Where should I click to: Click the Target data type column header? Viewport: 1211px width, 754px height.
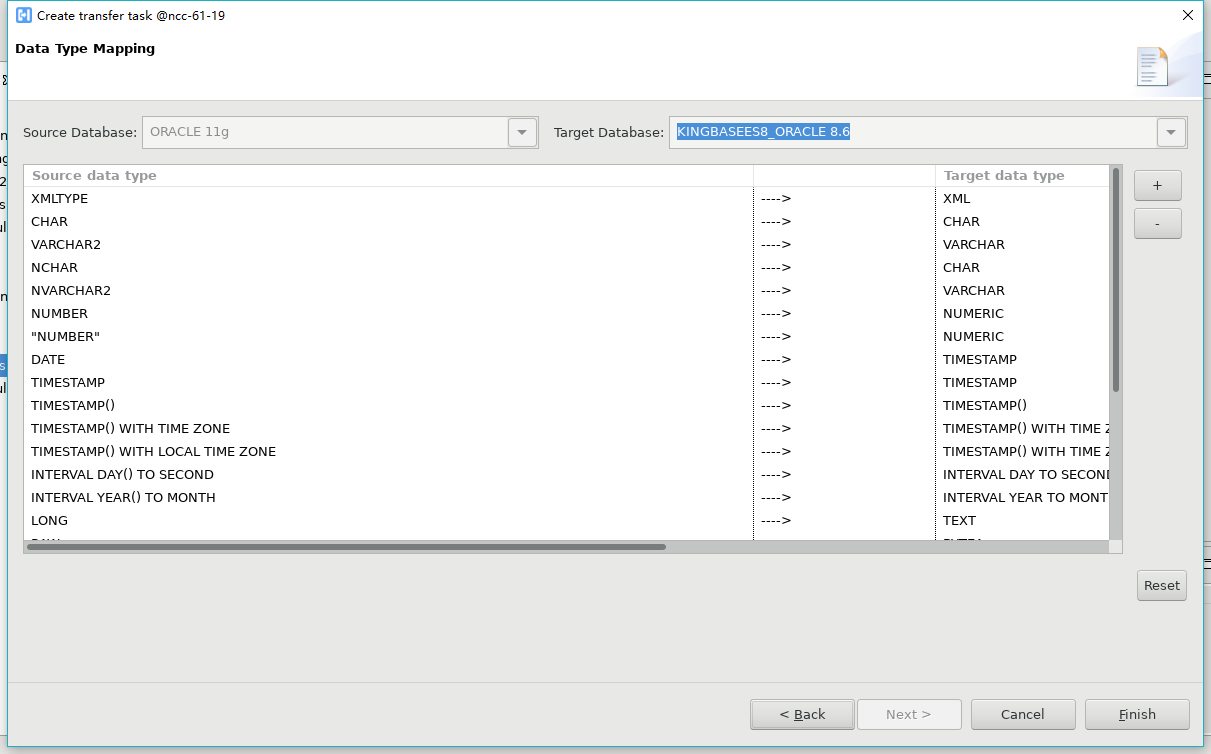point(1022,175)
